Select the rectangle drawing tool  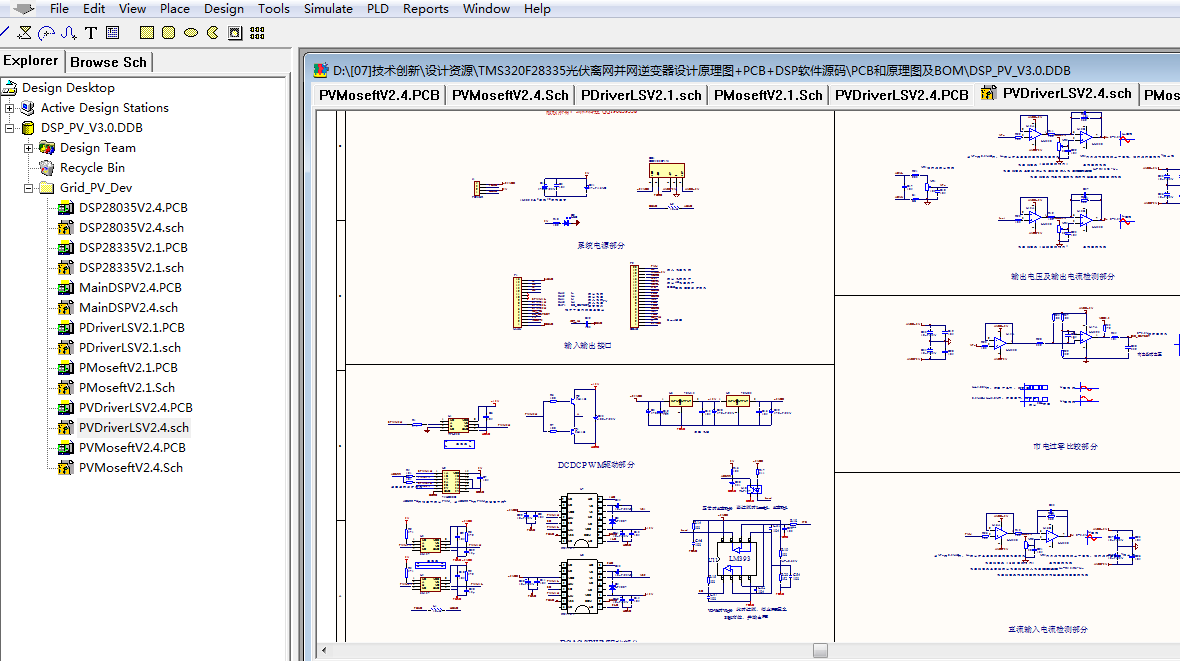point(147,32)
